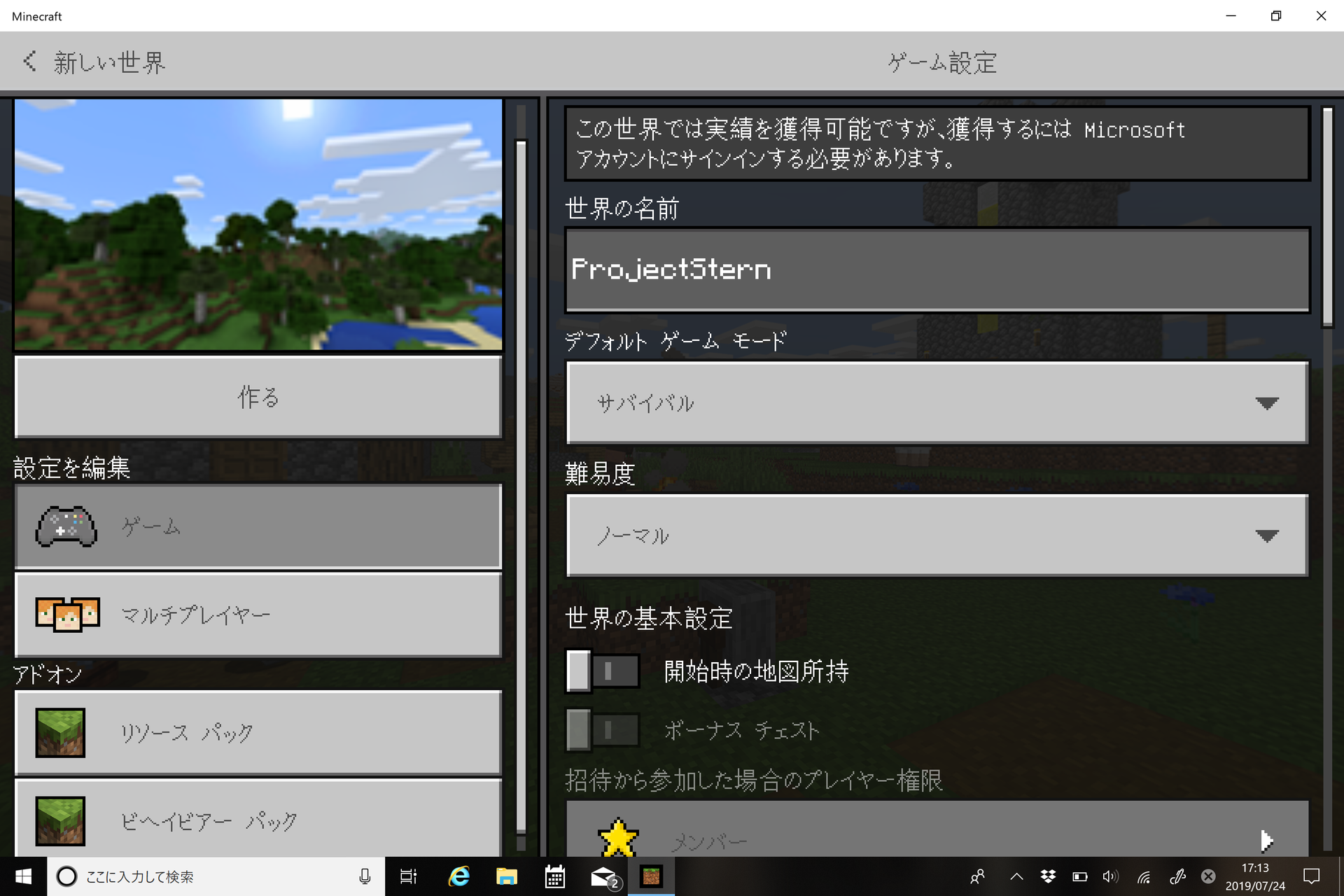Click the grass block icon for ビヘイビアー パック

pos(60,820)
